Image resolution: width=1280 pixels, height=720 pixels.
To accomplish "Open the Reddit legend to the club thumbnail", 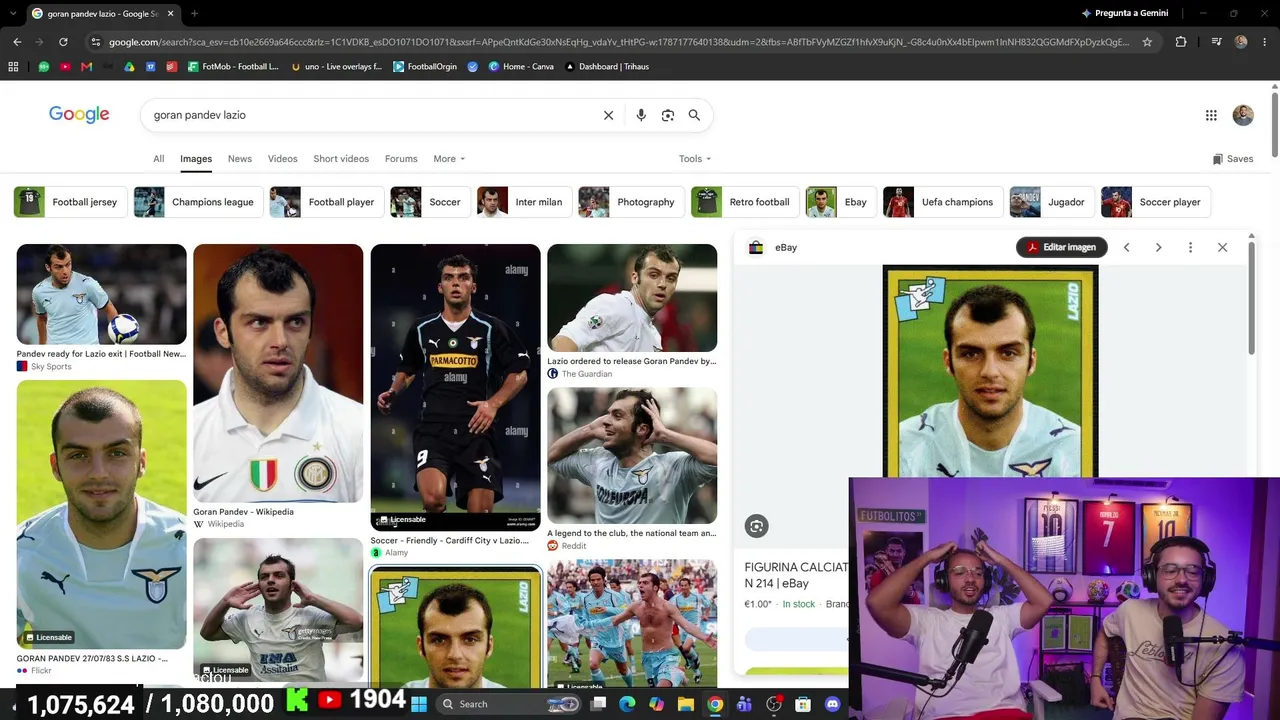I will [x=632, y=456].
